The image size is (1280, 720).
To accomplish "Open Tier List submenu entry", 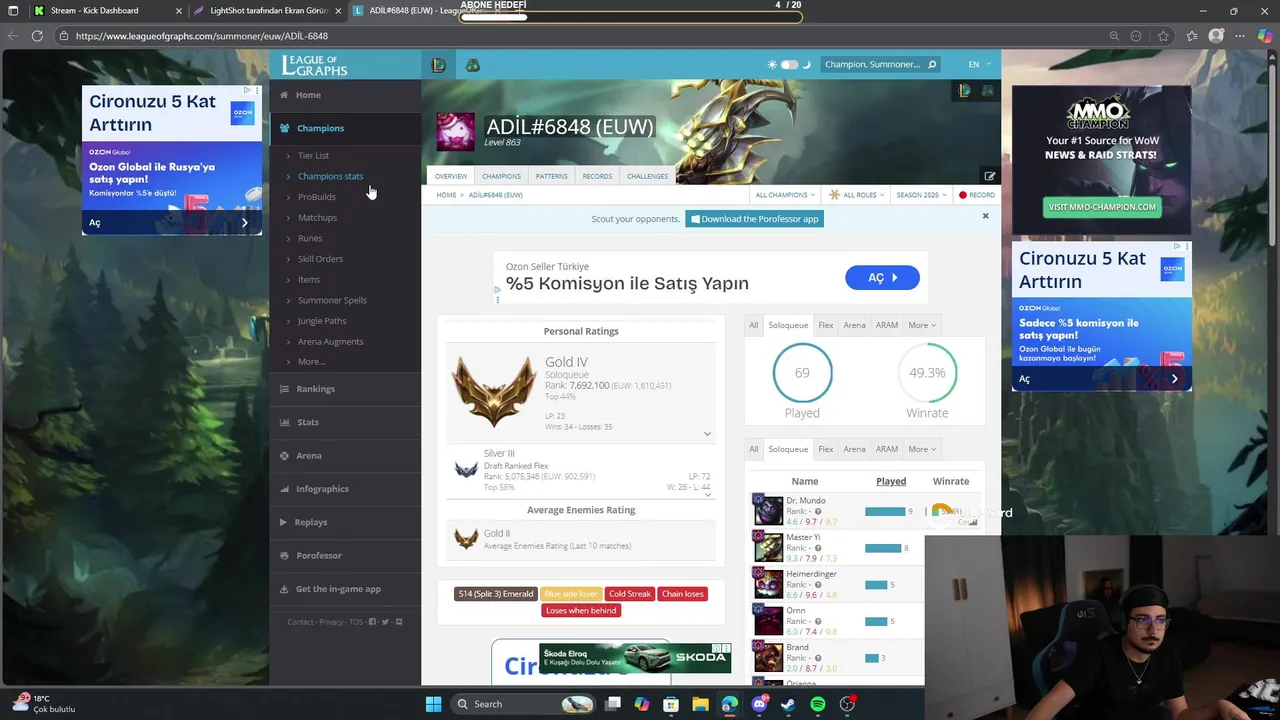I will pos(313,155).
